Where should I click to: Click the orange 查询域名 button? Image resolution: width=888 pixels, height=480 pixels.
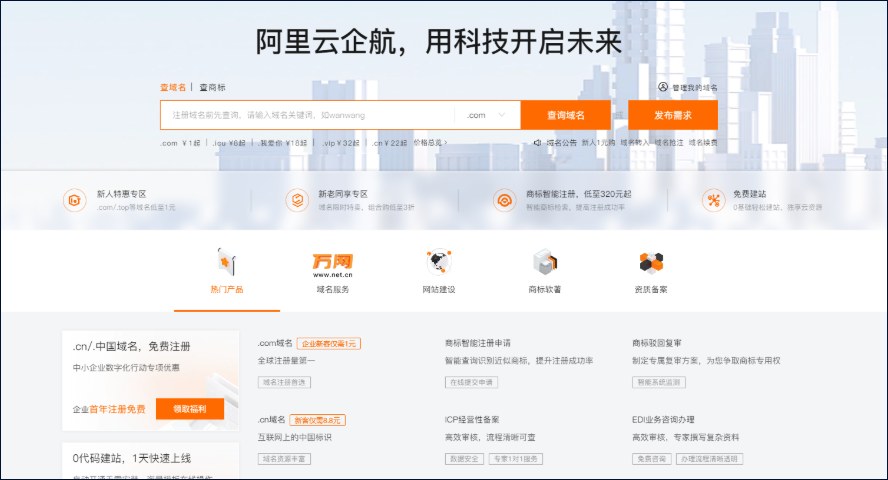click(566, 115)
